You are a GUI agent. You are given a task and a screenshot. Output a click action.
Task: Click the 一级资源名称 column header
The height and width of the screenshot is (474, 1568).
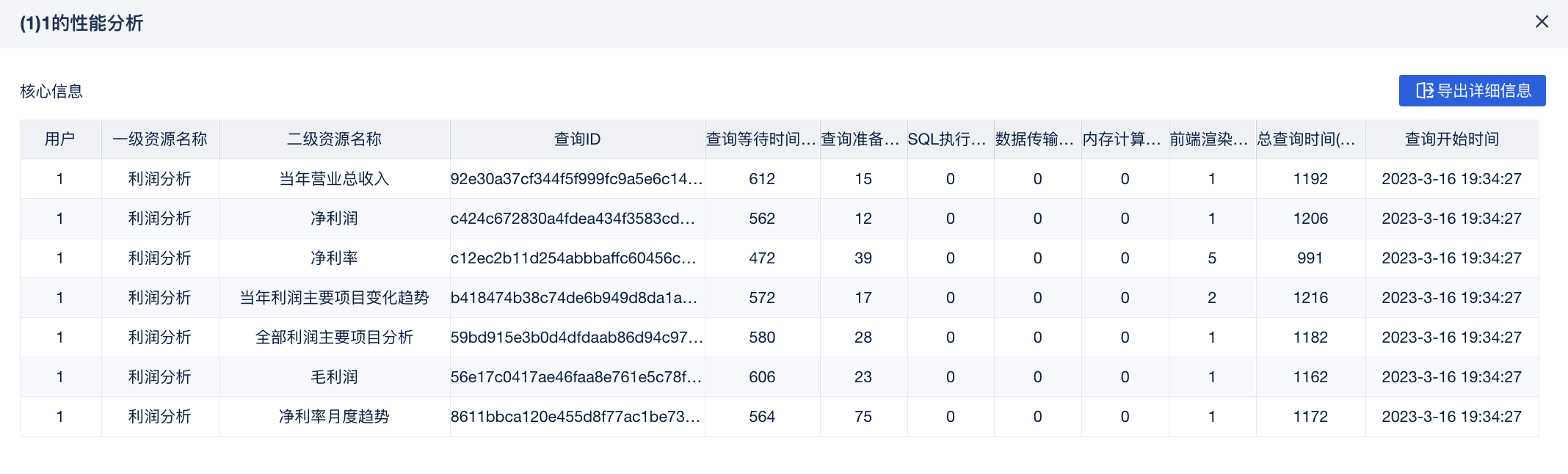click(x=160, y=139)
